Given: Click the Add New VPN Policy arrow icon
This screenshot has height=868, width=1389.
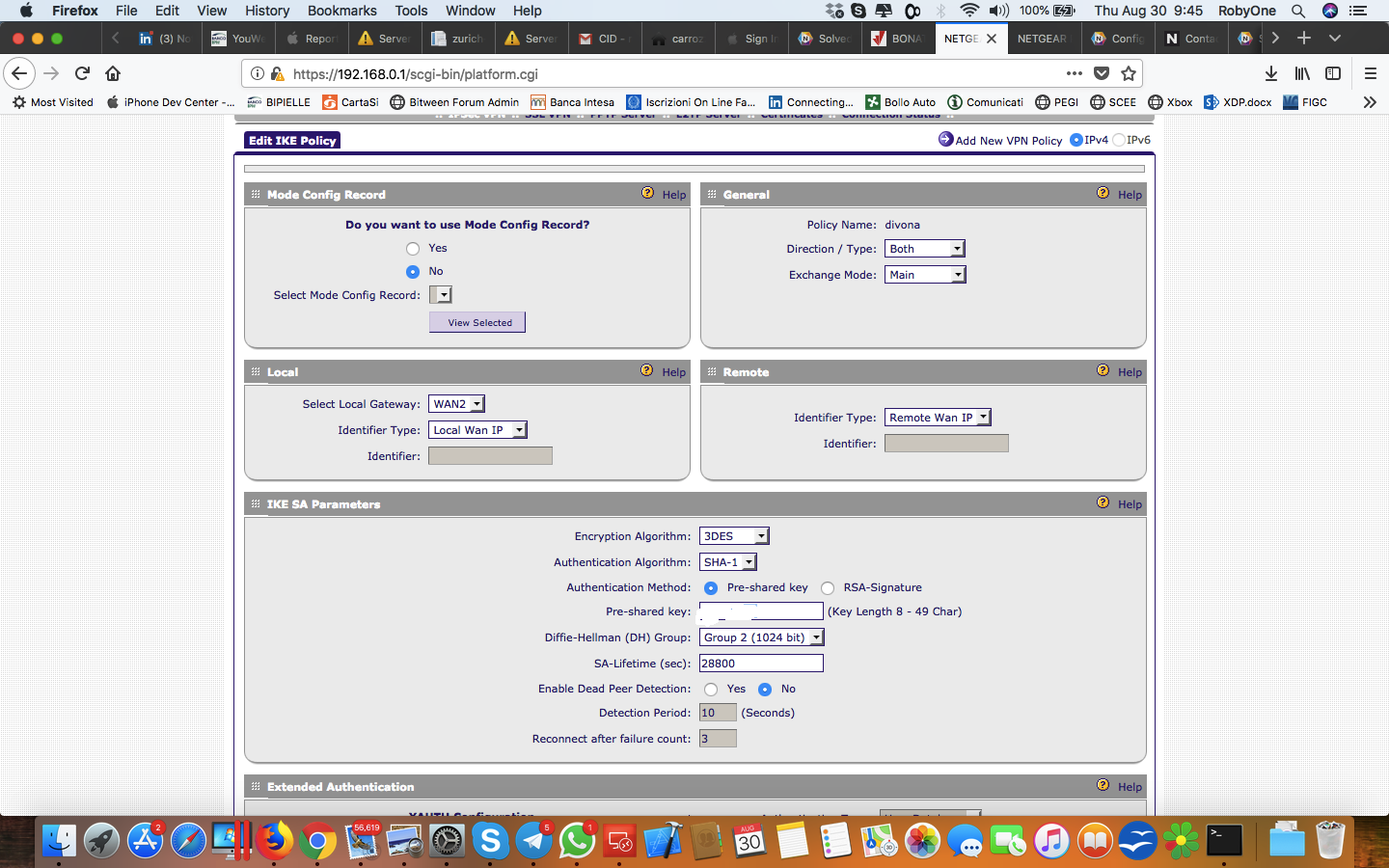Looking at the screenshot, I should click(945, 140).
